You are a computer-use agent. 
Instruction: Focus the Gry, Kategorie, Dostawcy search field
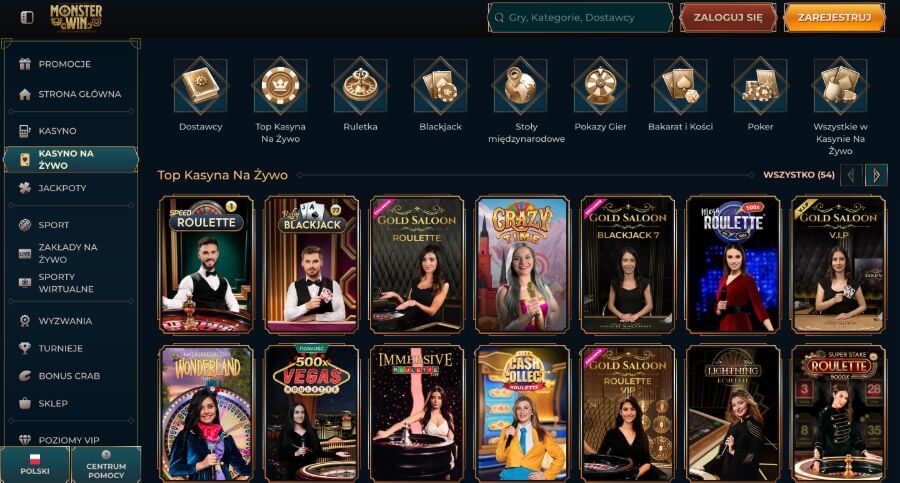pos(580,18)
